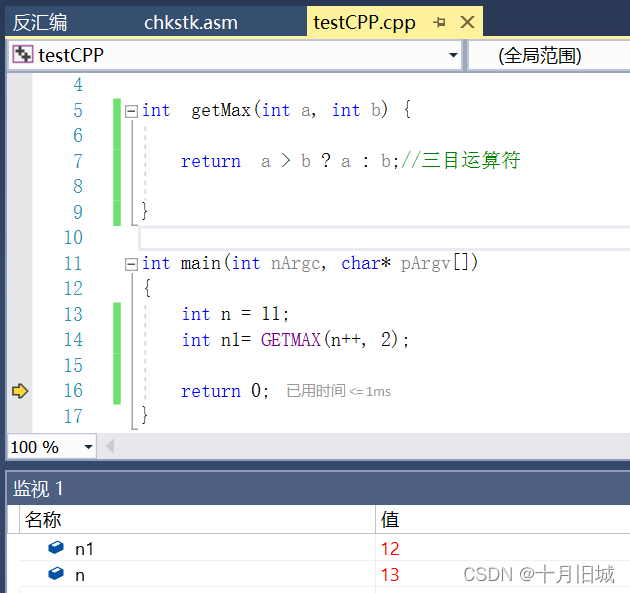Pin the testCPP.cpp tab
Image resolution: width=630 pixels, height=593 pixels.
[439, 22]
